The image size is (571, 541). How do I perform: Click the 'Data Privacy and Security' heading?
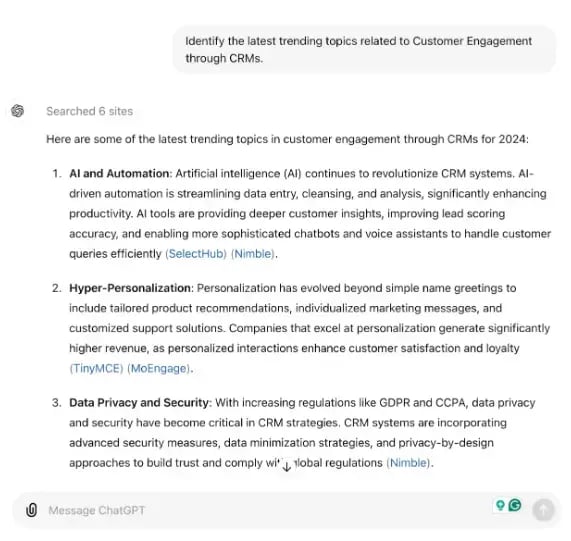click(139, 403)
